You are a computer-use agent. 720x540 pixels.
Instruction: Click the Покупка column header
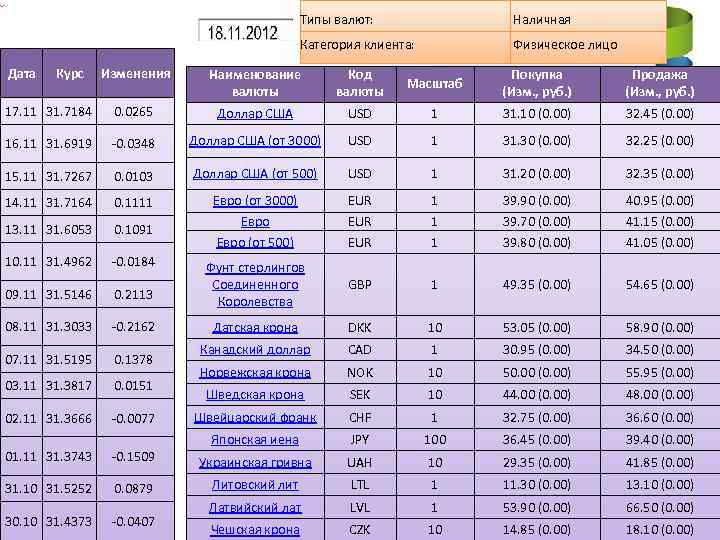[537, 84]
